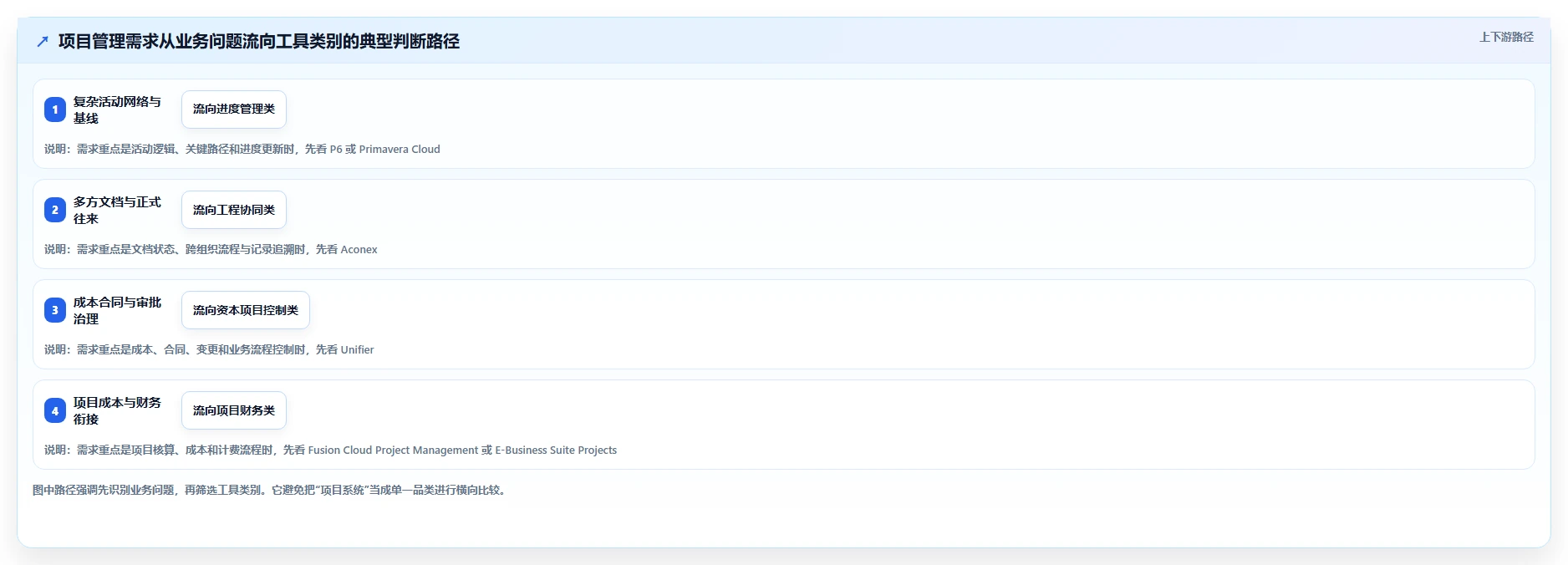The height and width of the screenshot is (565, 1568).
Task: Select the 复杂活动网络与基线 heading
Action: point(117,109)
